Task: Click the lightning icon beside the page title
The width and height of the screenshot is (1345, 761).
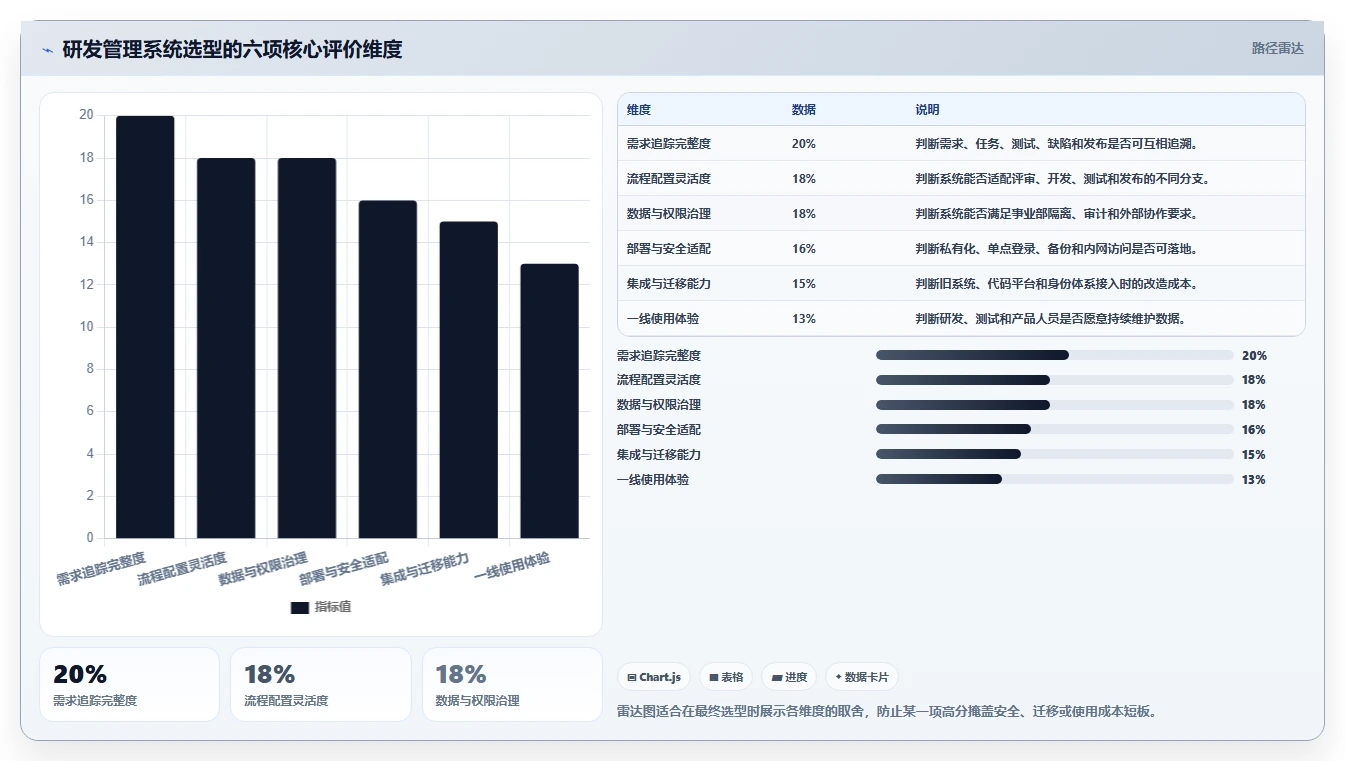Action: 47,50
